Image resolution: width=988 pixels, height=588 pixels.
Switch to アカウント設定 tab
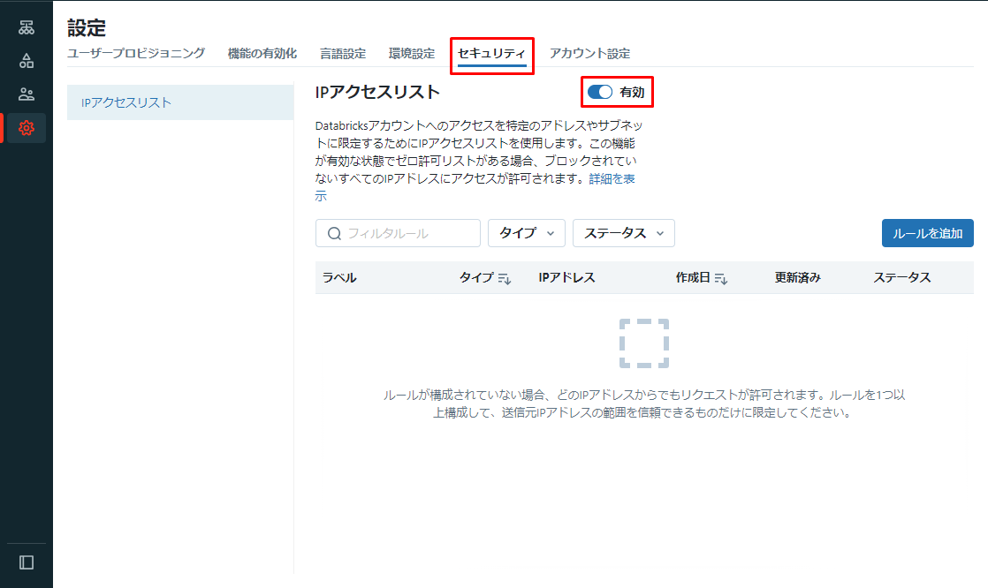click(589, 54)
